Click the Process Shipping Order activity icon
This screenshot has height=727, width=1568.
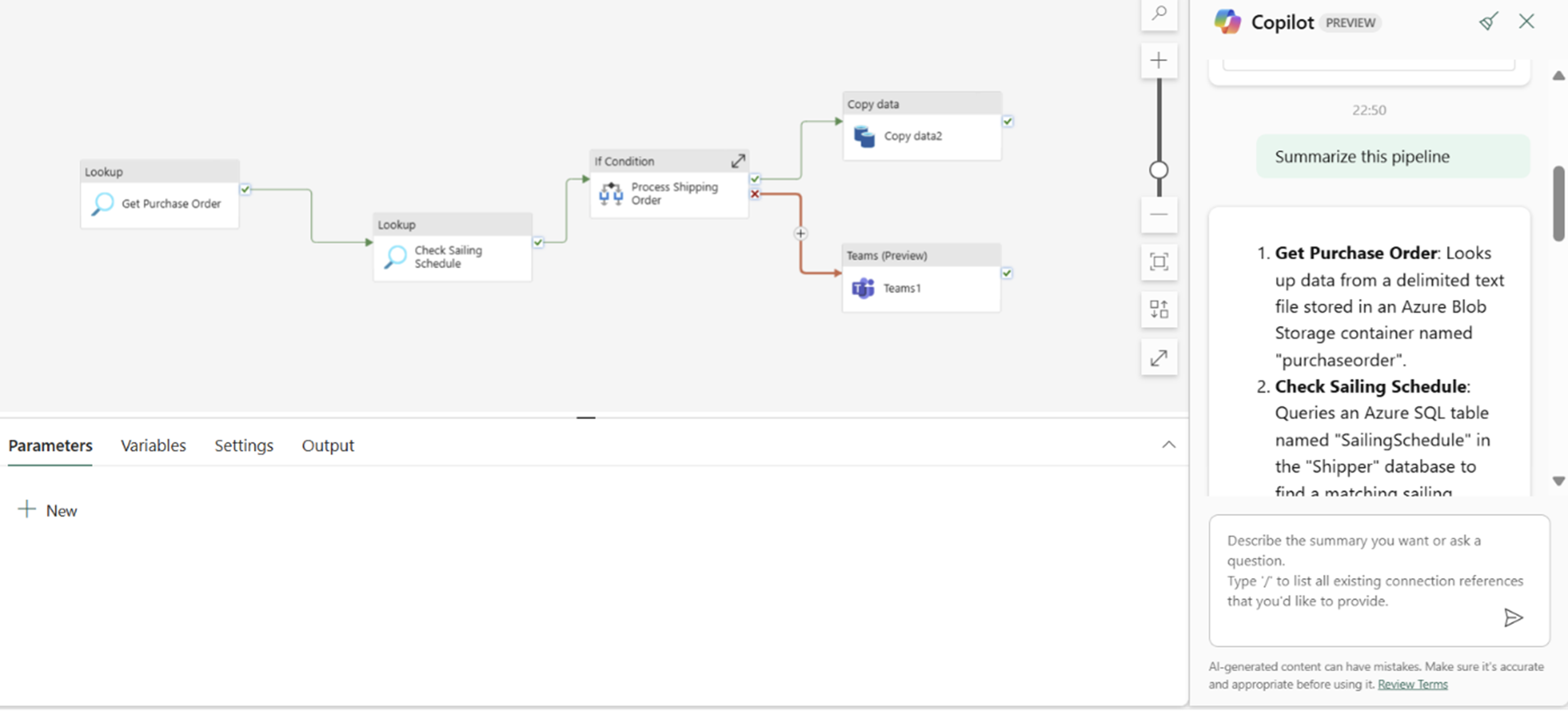pos(609,192)
